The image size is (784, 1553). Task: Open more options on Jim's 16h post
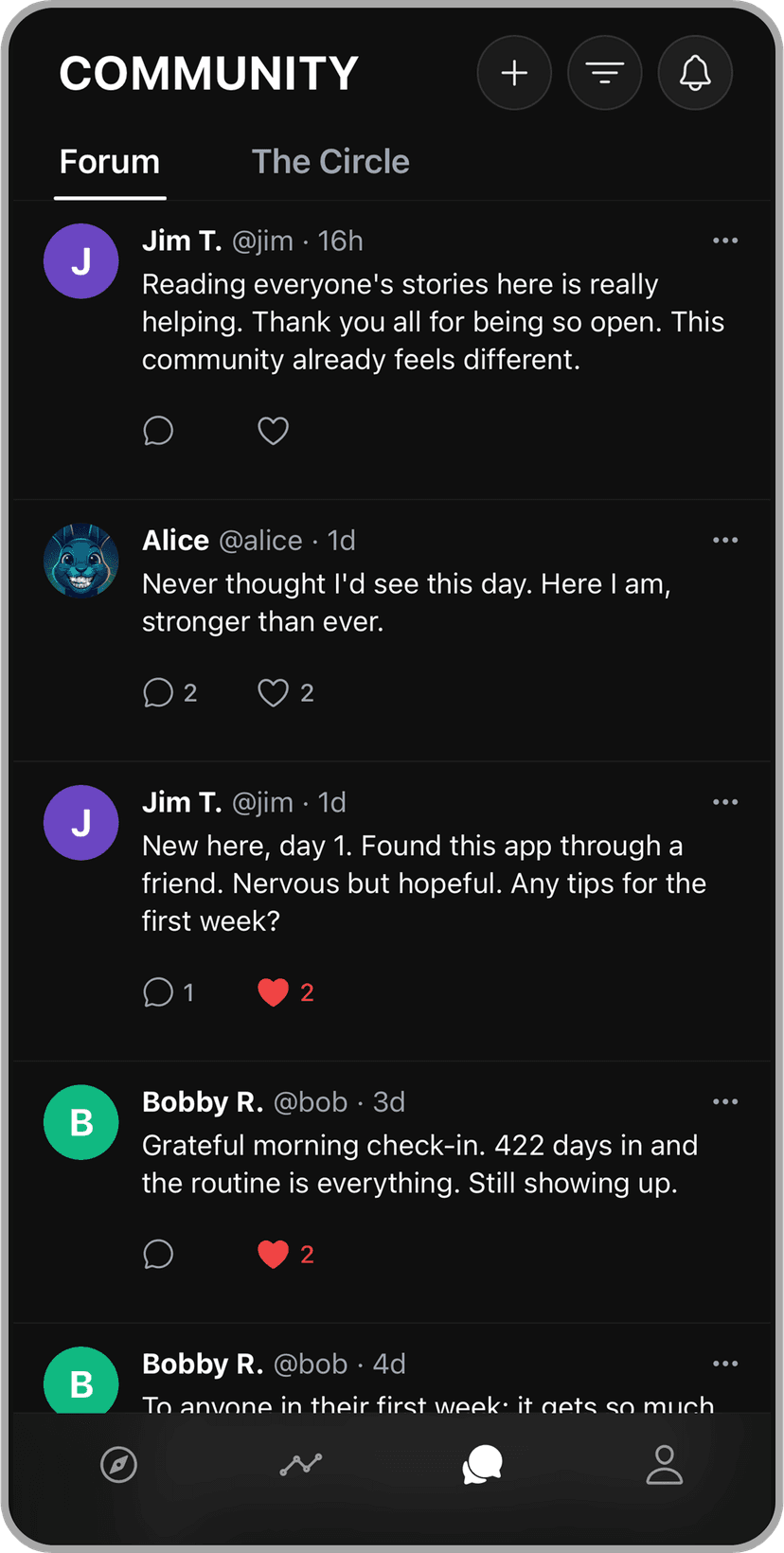point(725,241)
